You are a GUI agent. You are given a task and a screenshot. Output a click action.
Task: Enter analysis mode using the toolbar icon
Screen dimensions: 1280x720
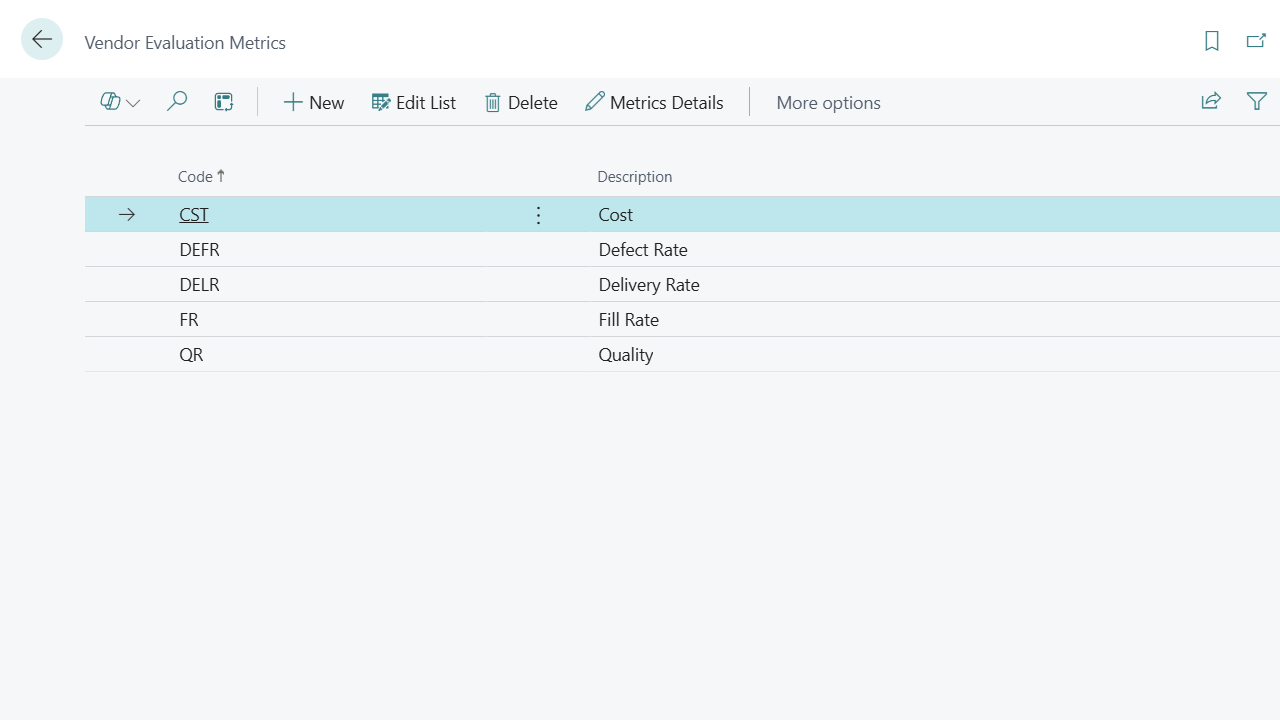tap(223, 101)
